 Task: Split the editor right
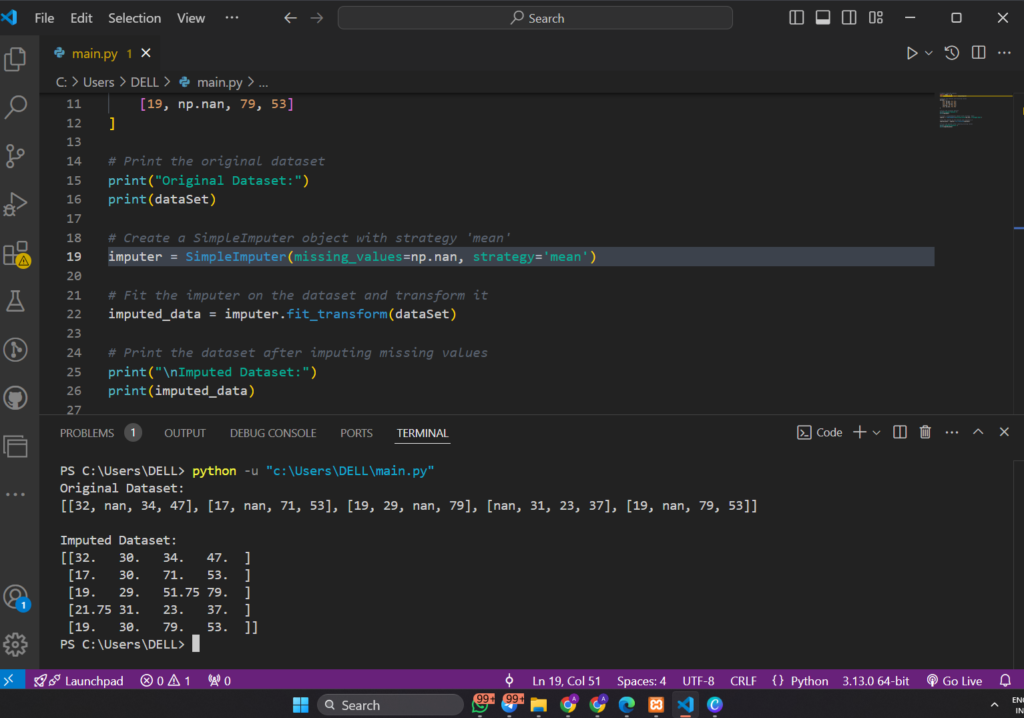(x=978, y=53)
